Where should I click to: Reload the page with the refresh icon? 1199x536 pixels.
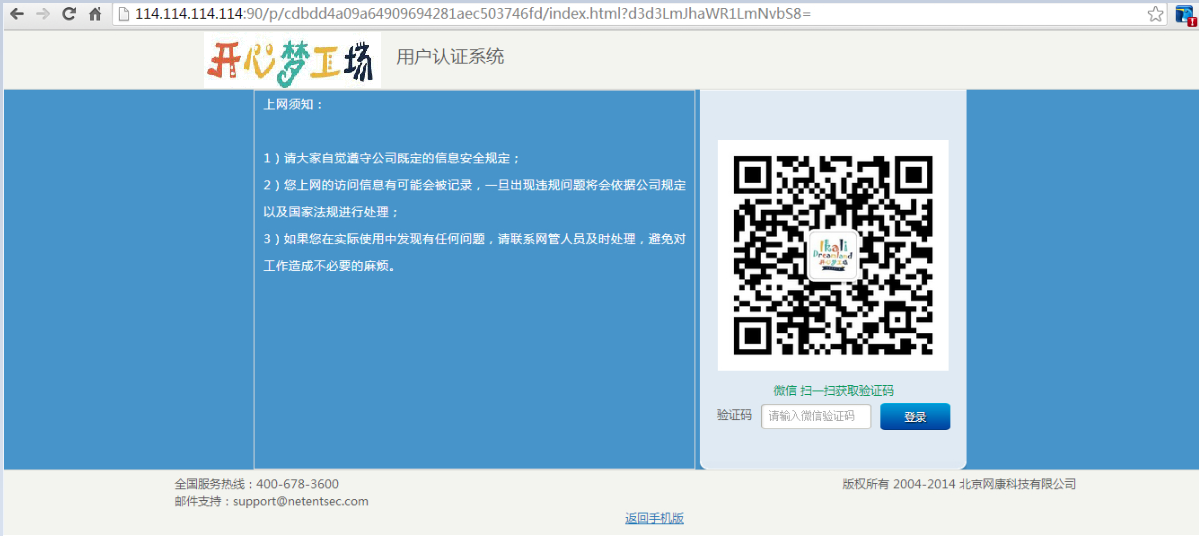point(69,14)
